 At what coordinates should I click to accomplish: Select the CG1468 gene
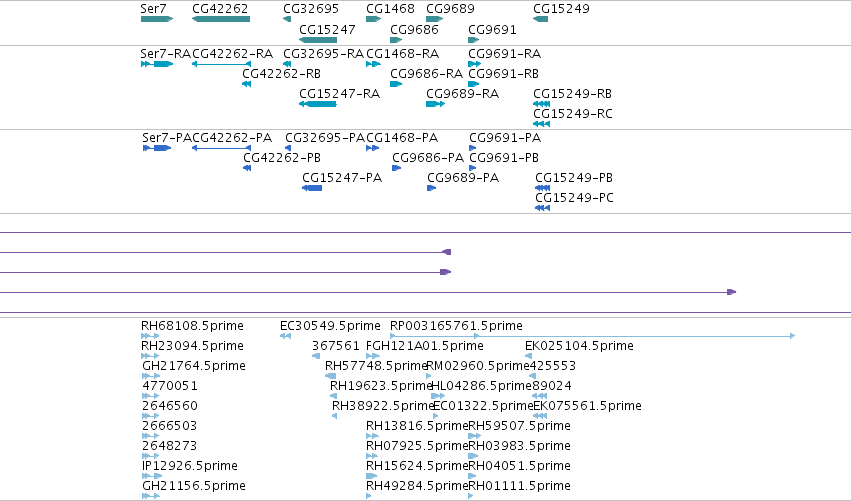(x=374, y=19)
